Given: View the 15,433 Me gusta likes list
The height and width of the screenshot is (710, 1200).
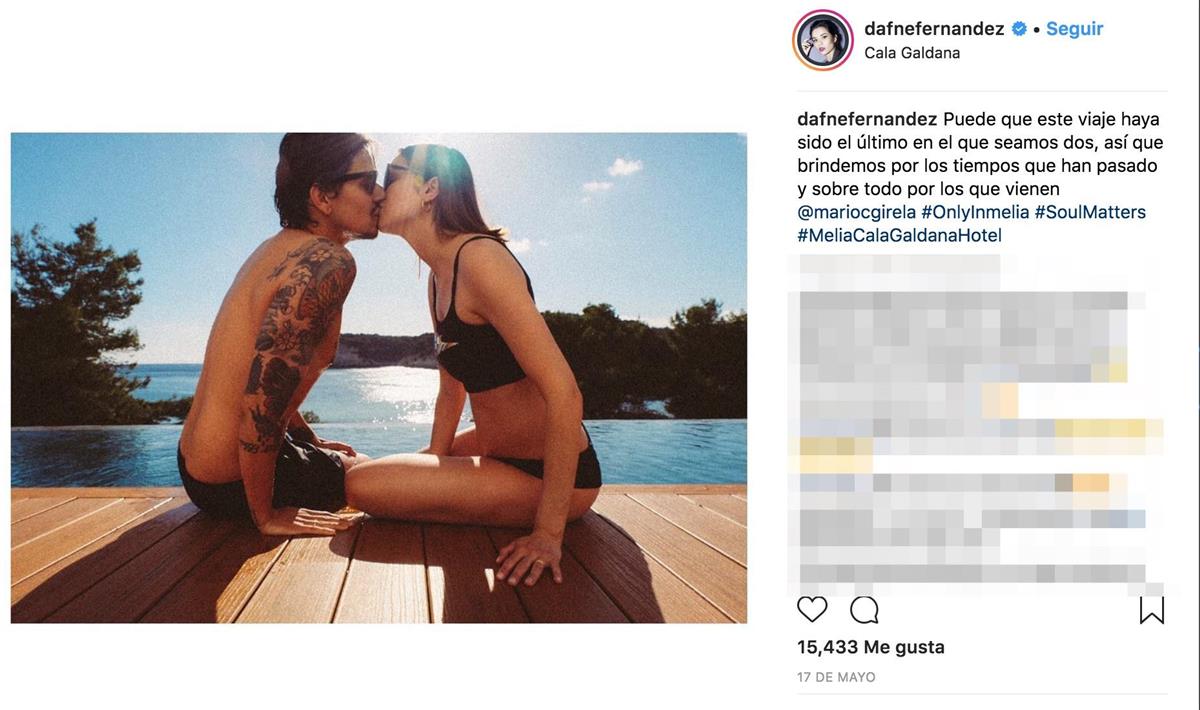Looking at the screenshot, I should (871, 647).
